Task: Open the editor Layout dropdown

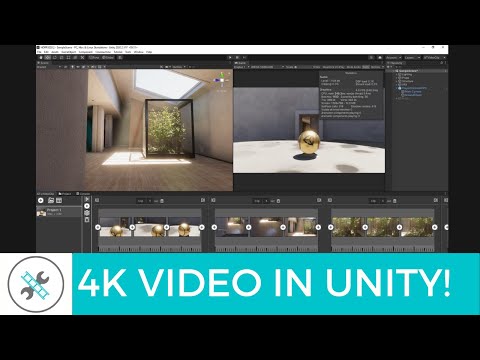Action: tap(435, 58)
